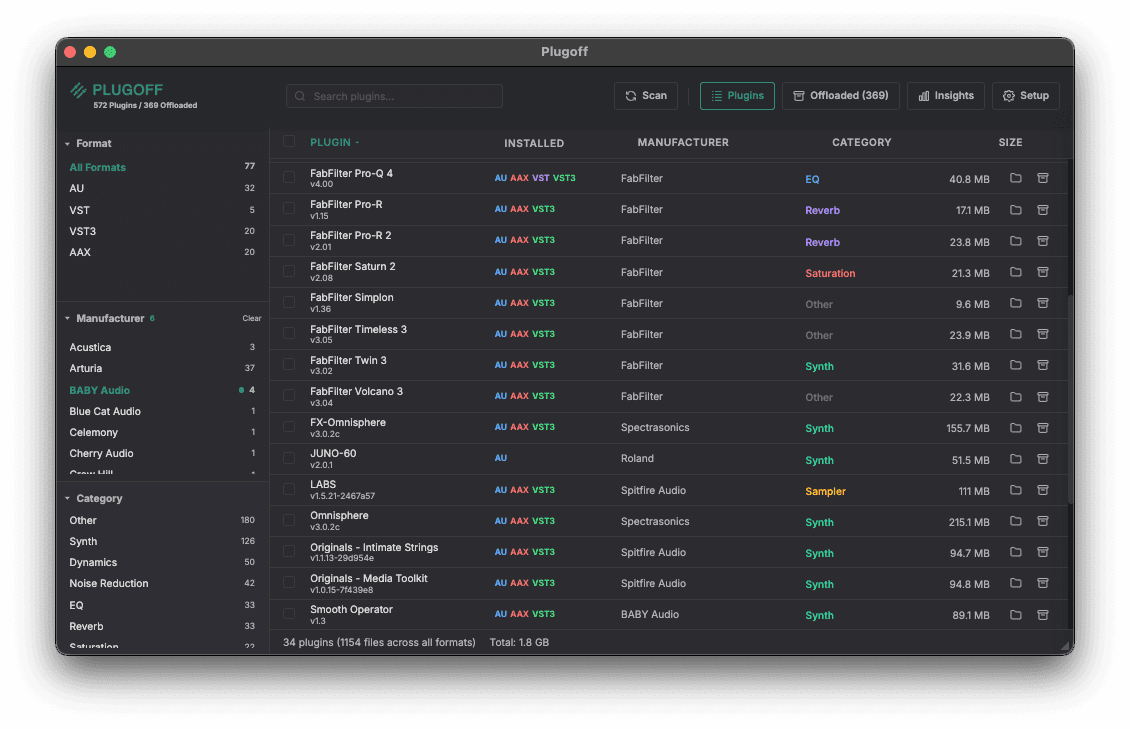Click the trash icon for FabFilter Saturn 2
The width and height of the screenshot is (1130, 729).
[x=1043, y=272]
